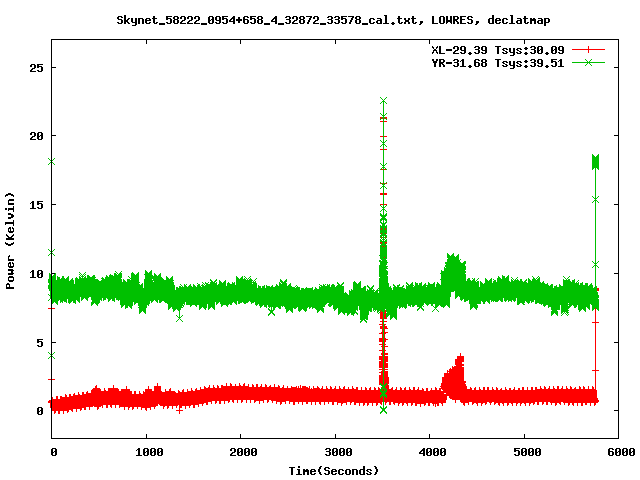Click the x-axis tick label 3000

pyautogui.click(x=338, y=452)
